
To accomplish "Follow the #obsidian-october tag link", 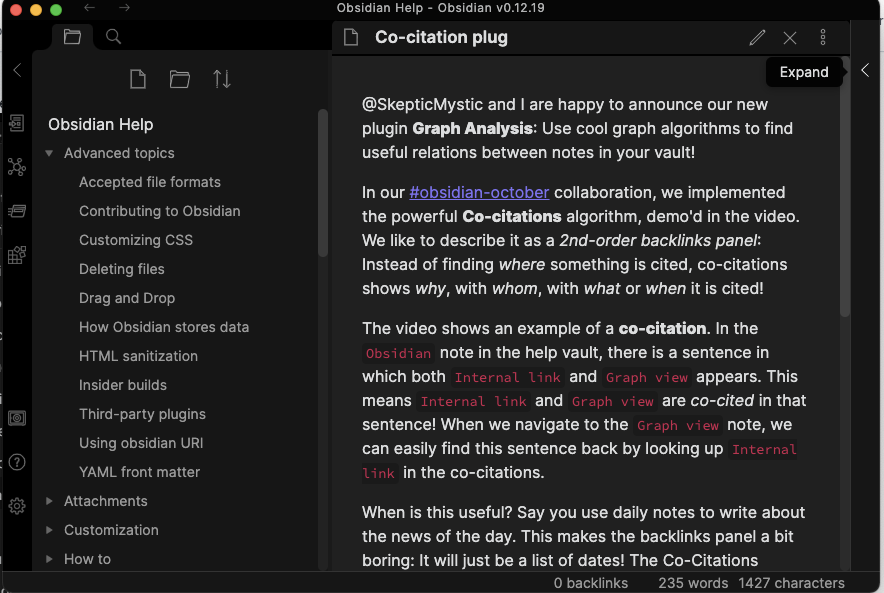I will point(479,192).
